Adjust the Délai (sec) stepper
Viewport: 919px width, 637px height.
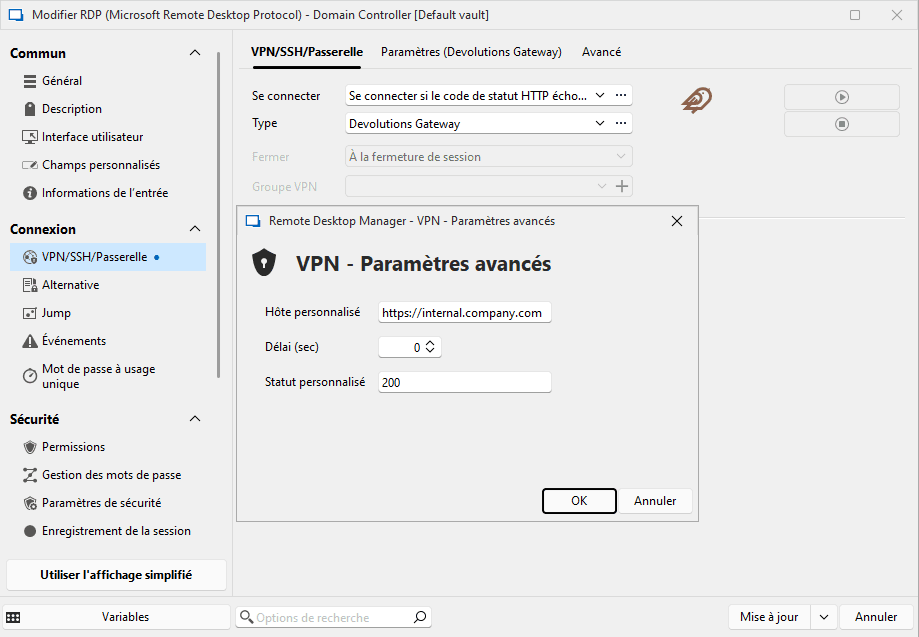coord(430,347)
